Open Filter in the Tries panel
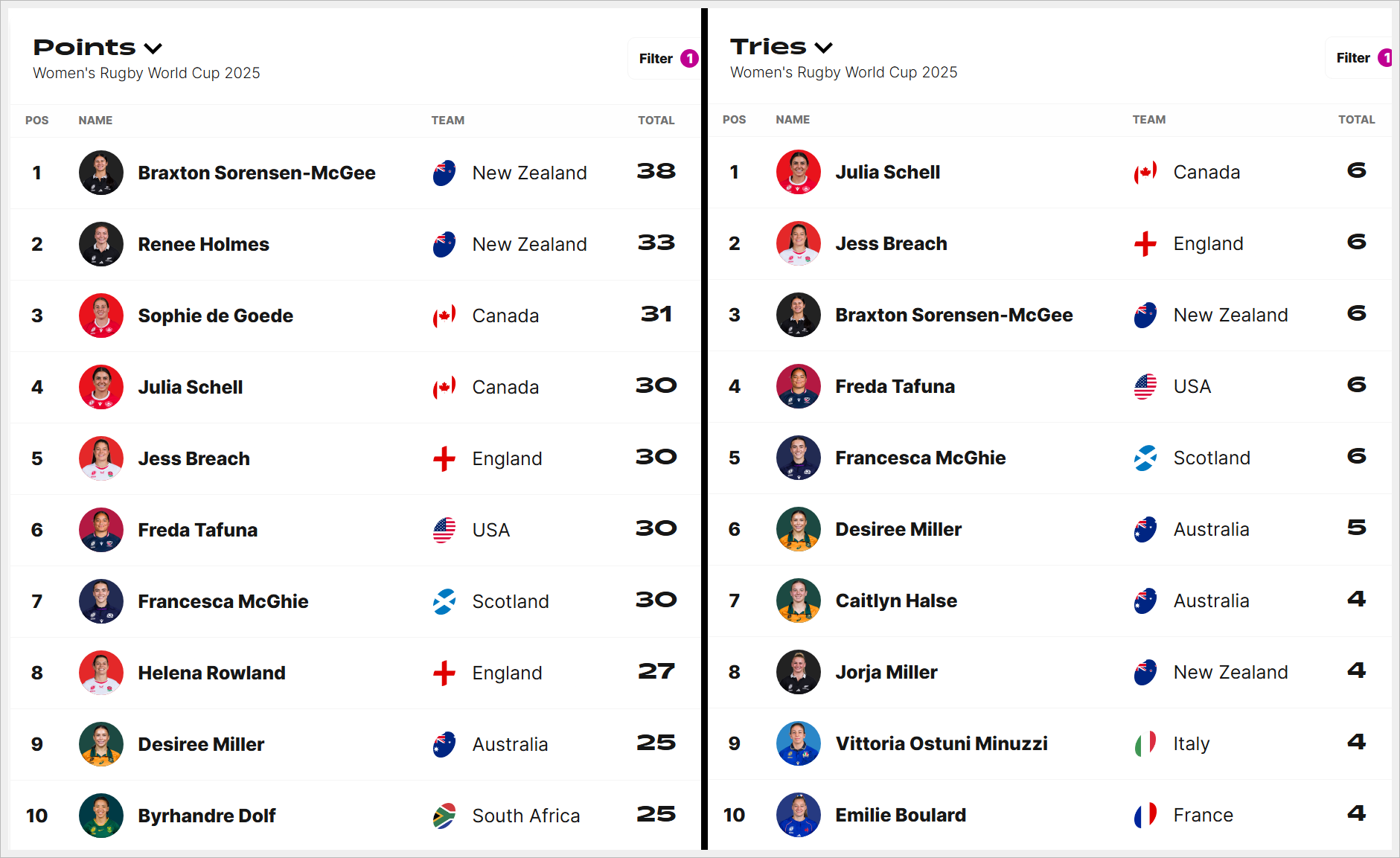Viewport: 1400px width, 858px height. click(1359, 58)
